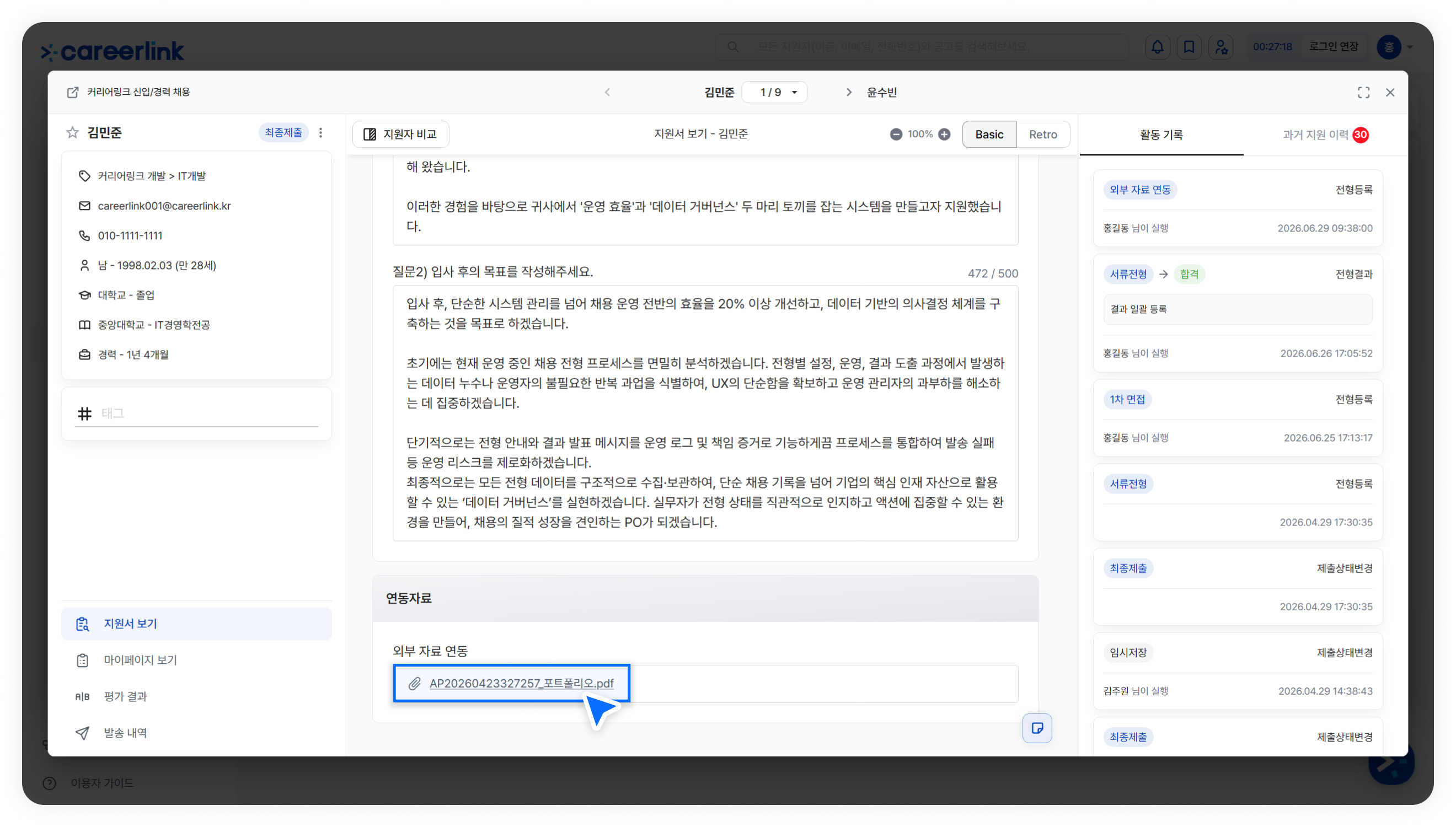Open 발송 내역 in sidebar
Screen dimensions: 1456x827
(x=196, y=733)
